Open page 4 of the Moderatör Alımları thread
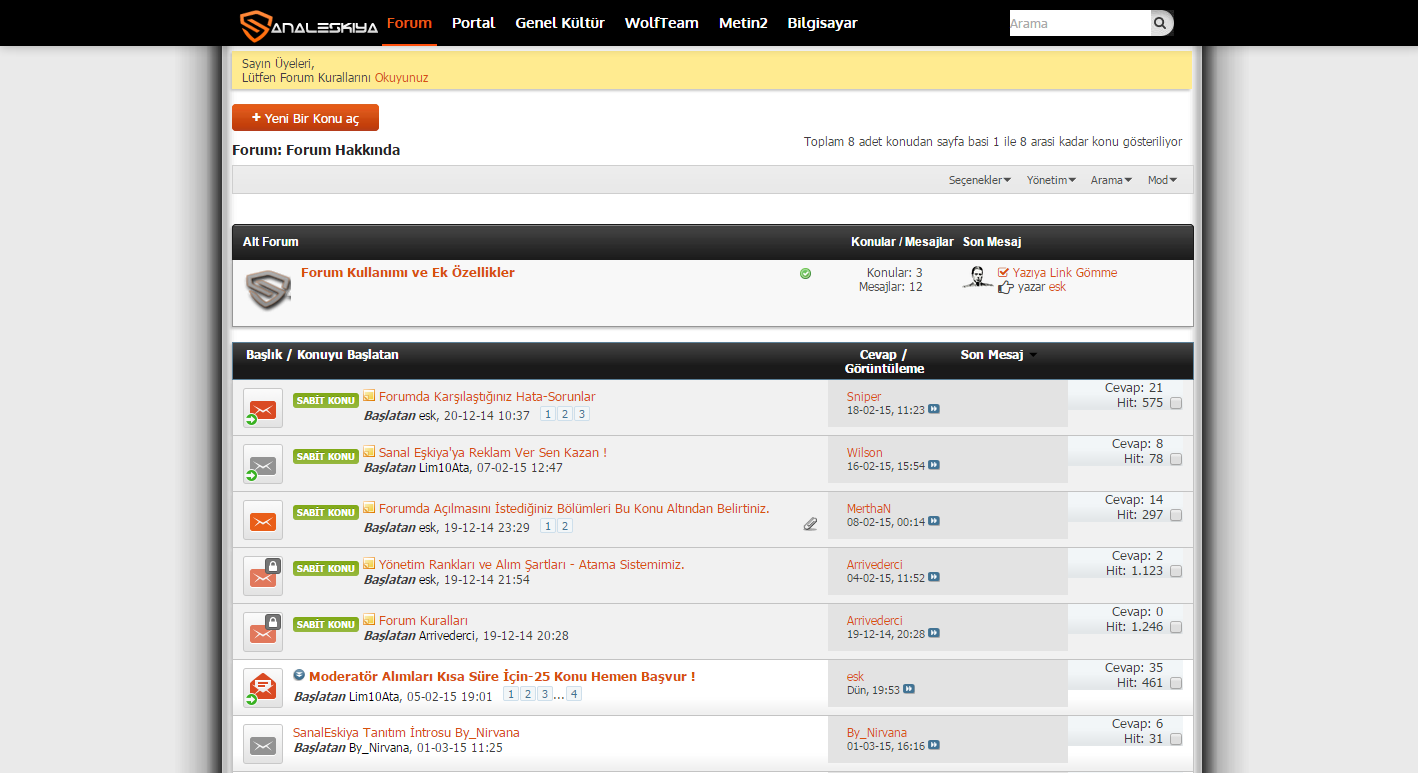 (x=574, y=694)
